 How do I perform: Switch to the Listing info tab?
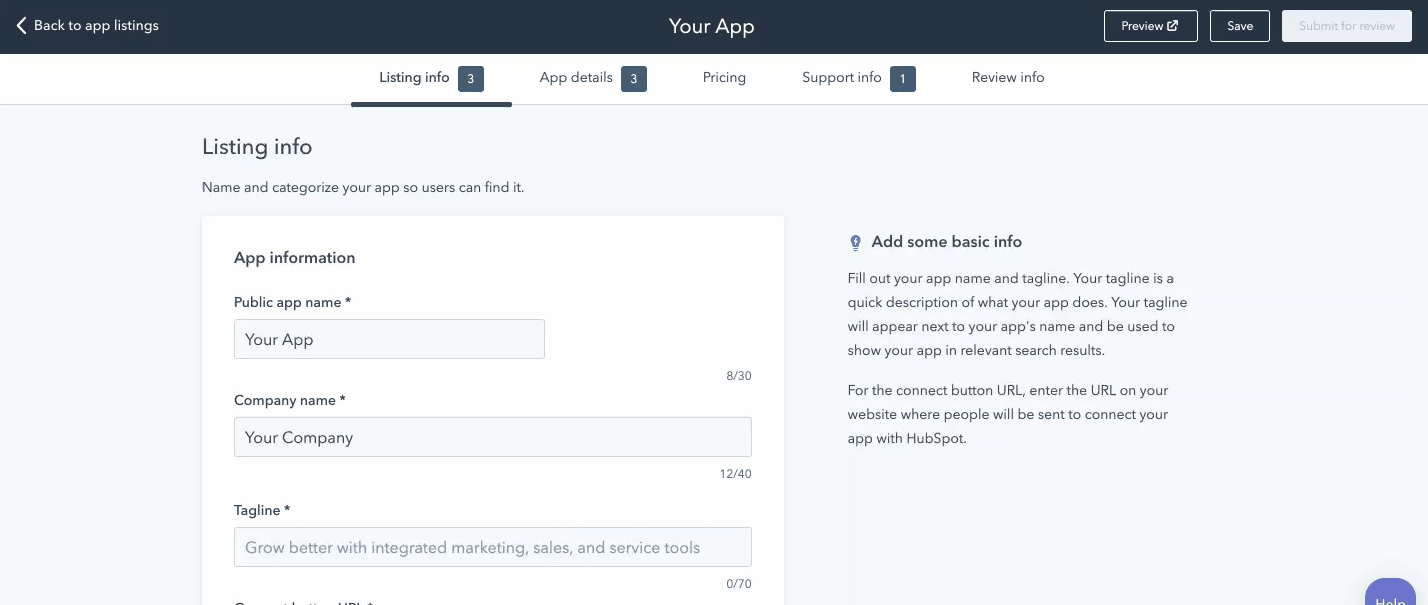point(414,78)
